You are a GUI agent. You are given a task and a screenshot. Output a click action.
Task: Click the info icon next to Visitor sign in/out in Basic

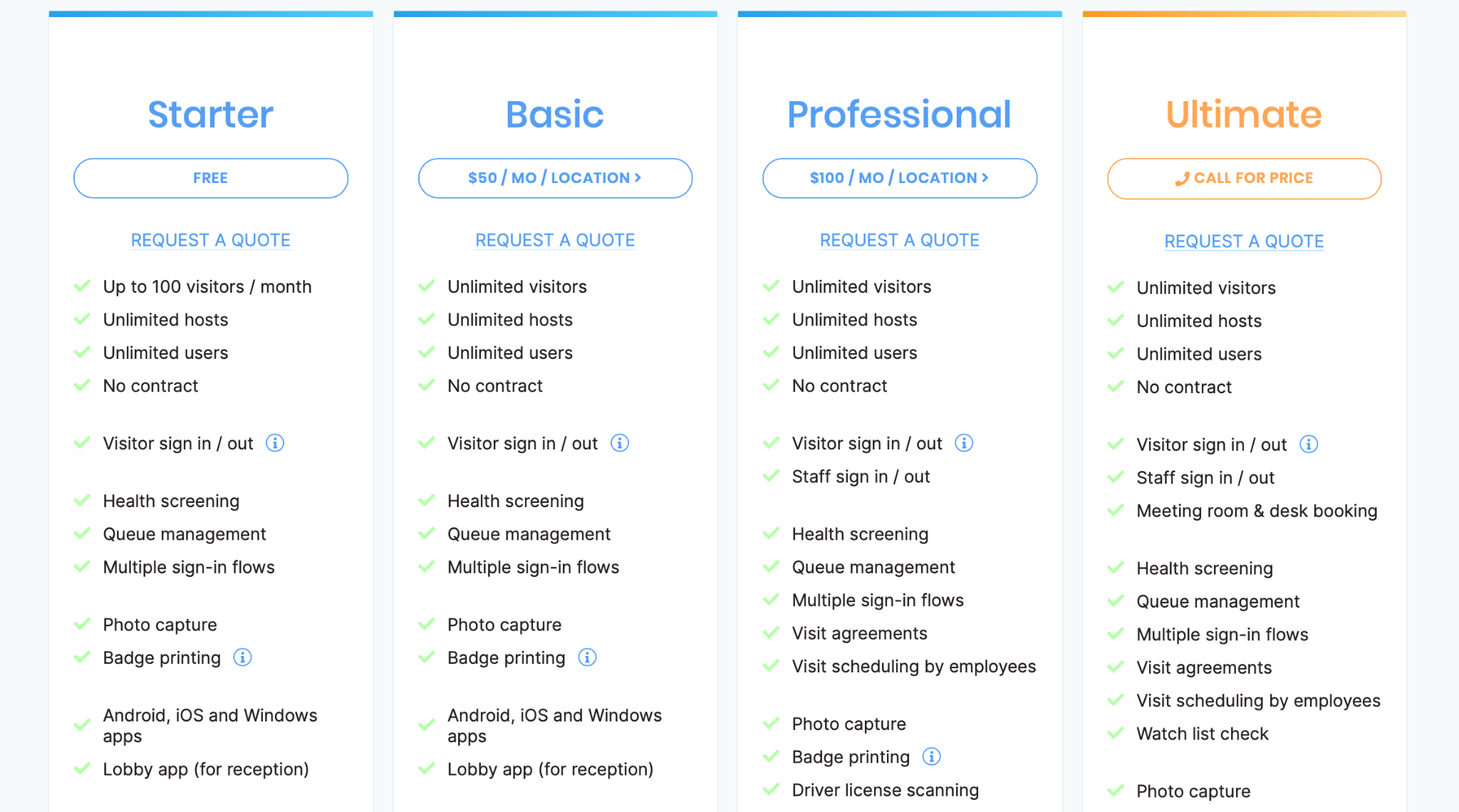[x=620, y=442]
